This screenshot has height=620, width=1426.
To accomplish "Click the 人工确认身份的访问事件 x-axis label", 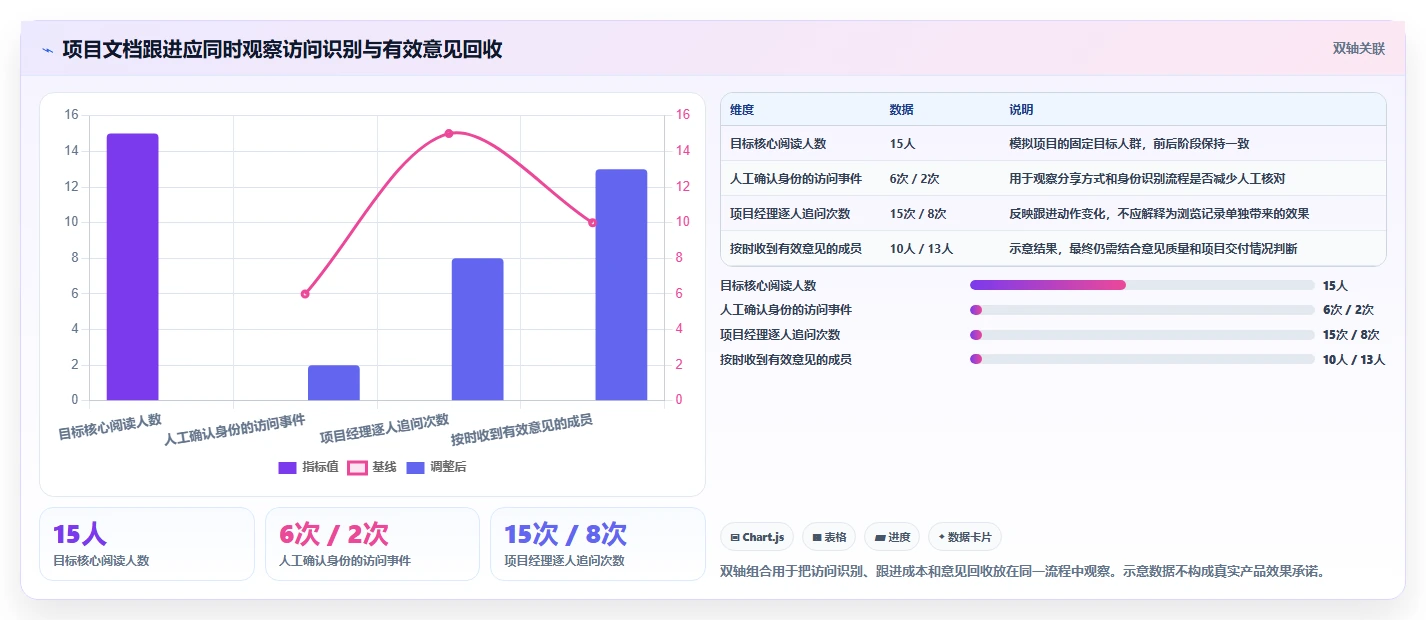I will click(x=235, y=430).
